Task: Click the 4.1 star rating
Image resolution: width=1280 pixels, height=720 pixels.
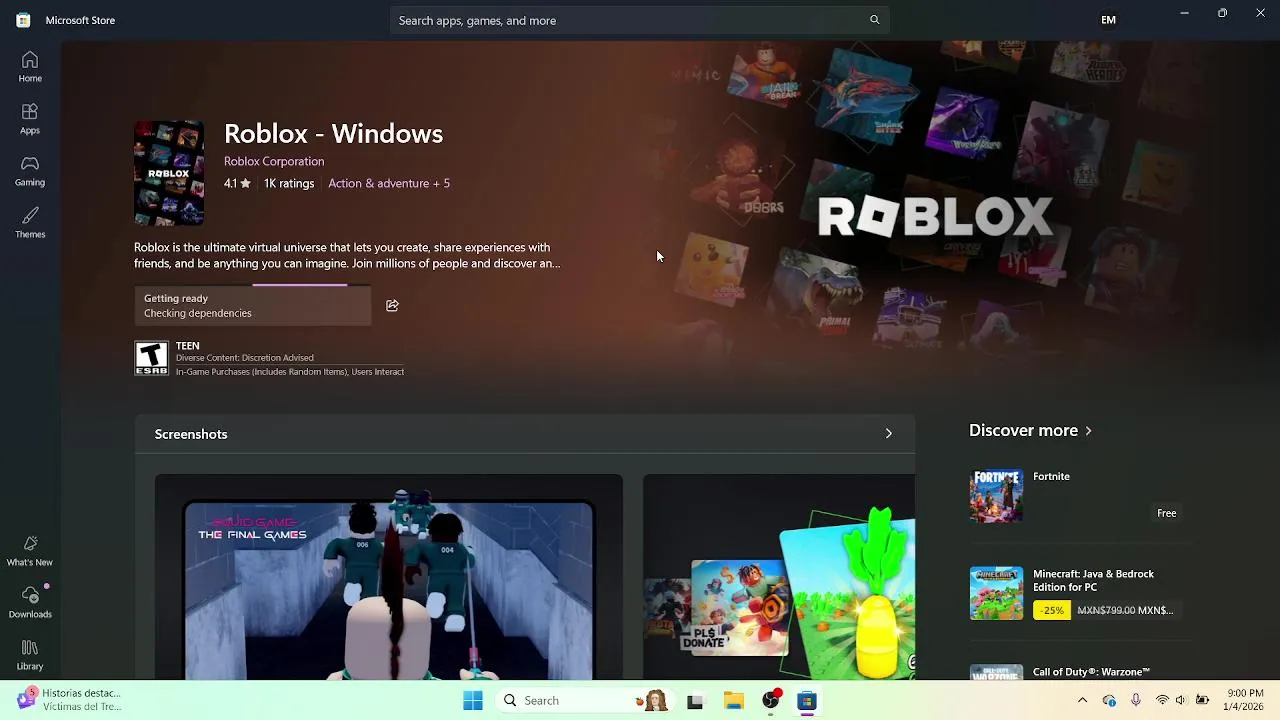Action: coord(237,184)
